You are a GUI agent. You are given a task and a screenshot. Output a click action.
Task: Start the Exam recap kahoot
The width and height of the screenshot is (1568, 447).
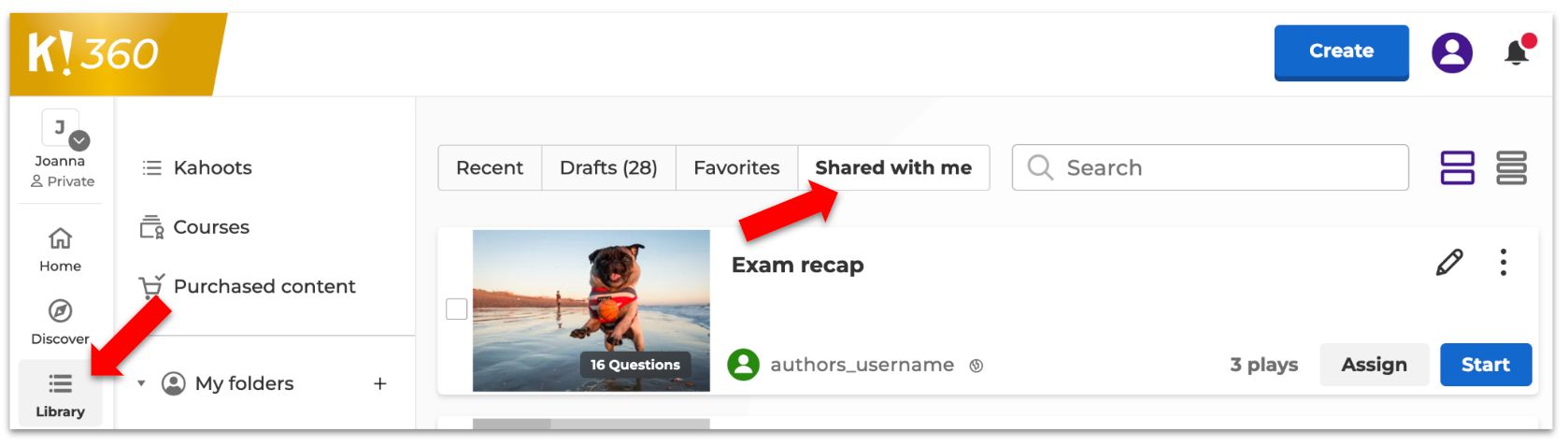pyautogui.click(x=1485, y=365)
